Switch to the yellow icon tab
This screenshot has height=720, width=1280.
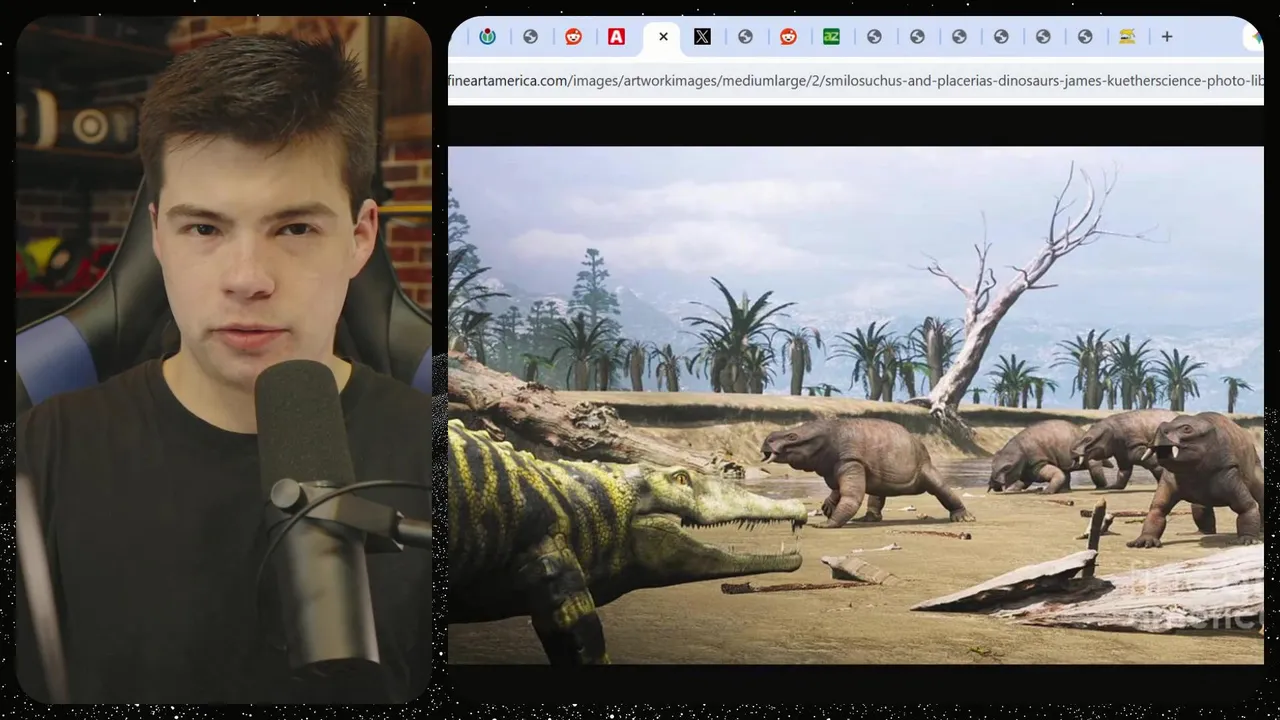(x=1127, y=37)
